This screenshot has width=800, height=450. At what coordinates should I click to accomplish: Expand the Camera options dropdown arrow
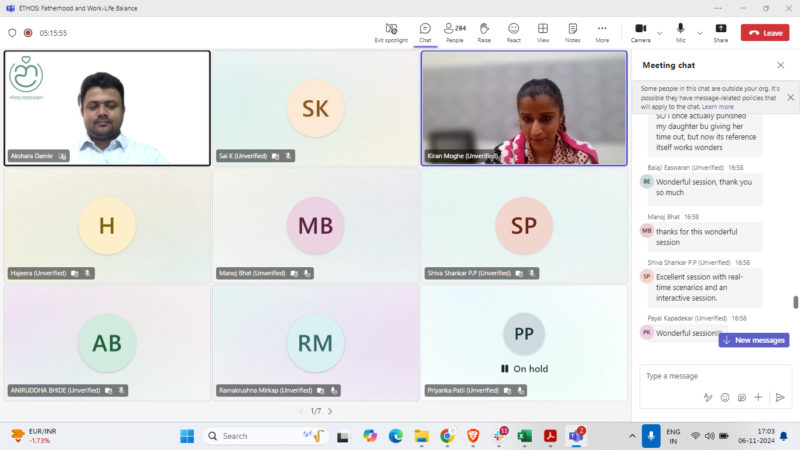pyautogui.click(x=659, y=32)
